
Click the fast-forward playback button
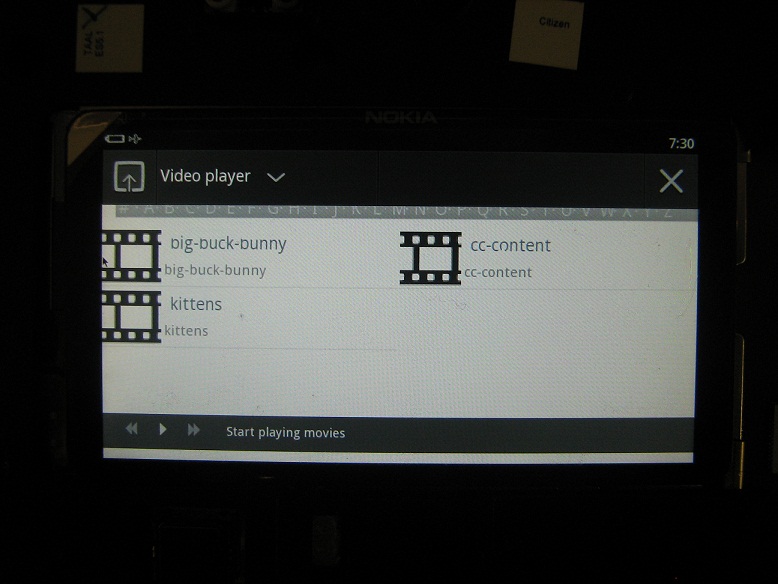(x=194, y=429)
